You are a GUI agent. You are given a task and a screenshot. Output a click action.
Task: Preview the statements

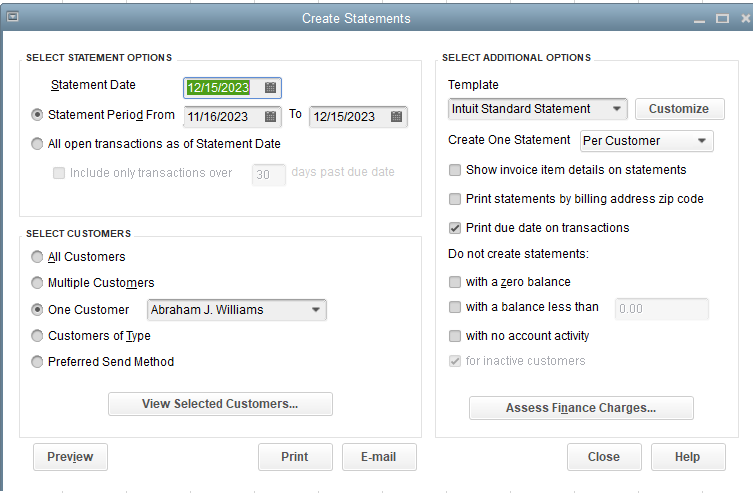coord(70,457)
